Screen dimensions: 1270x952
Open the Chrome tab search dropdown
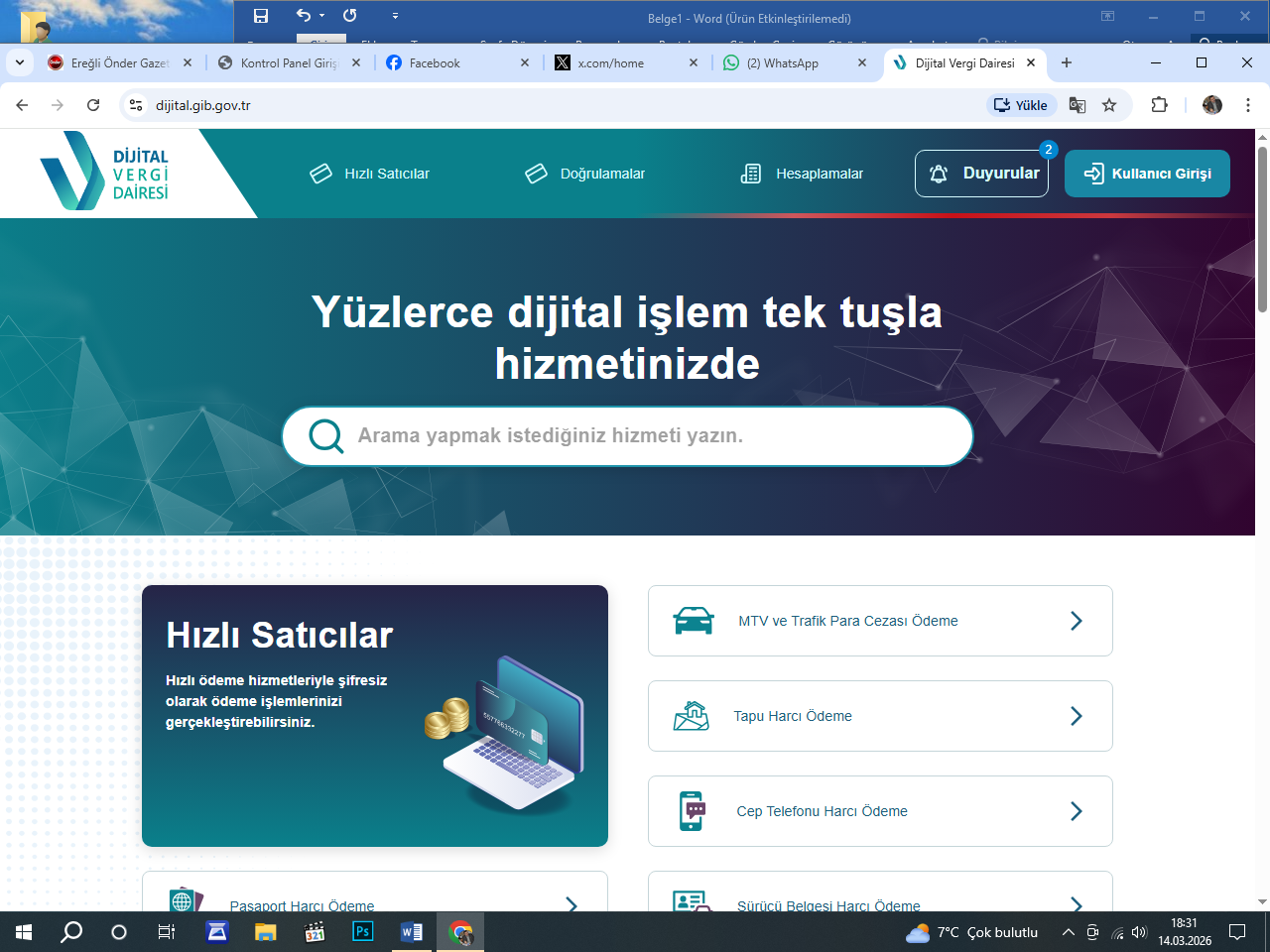[x=20, y=62]
